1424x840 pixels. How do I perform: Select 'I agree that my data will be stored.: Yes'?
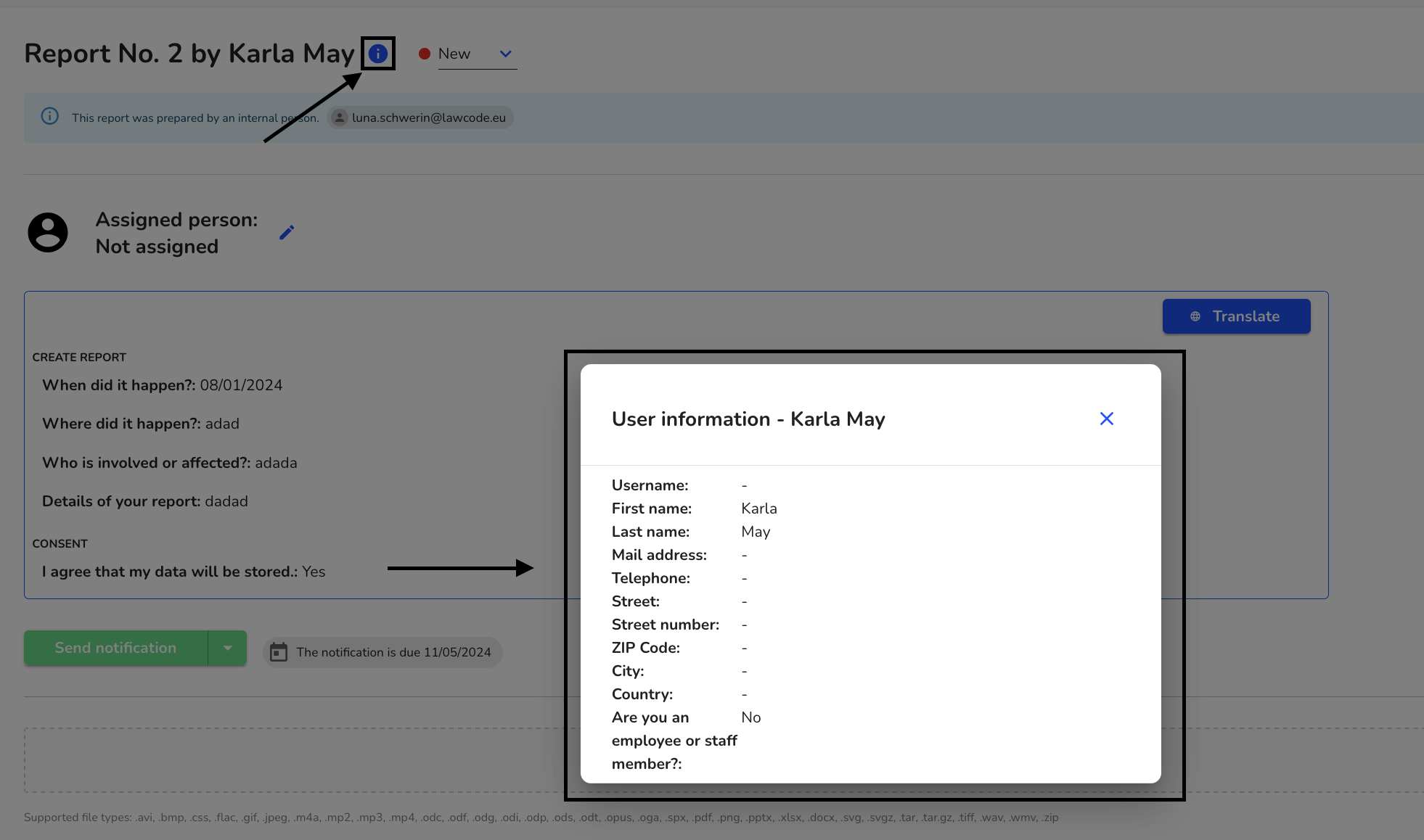(184, 572)
